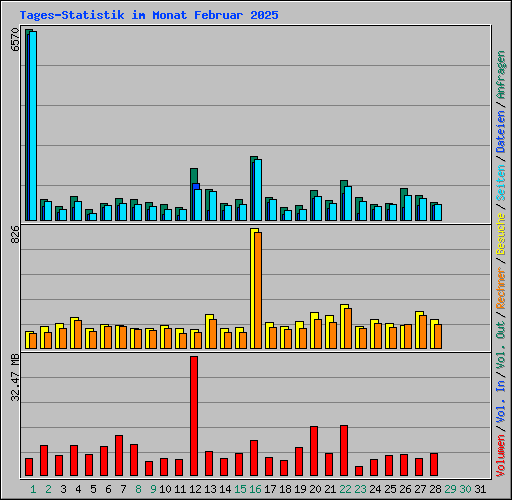Click the 32.47 MB y-axis label
512x500 pixels.
pyautogui.click(x=15, y=378)
